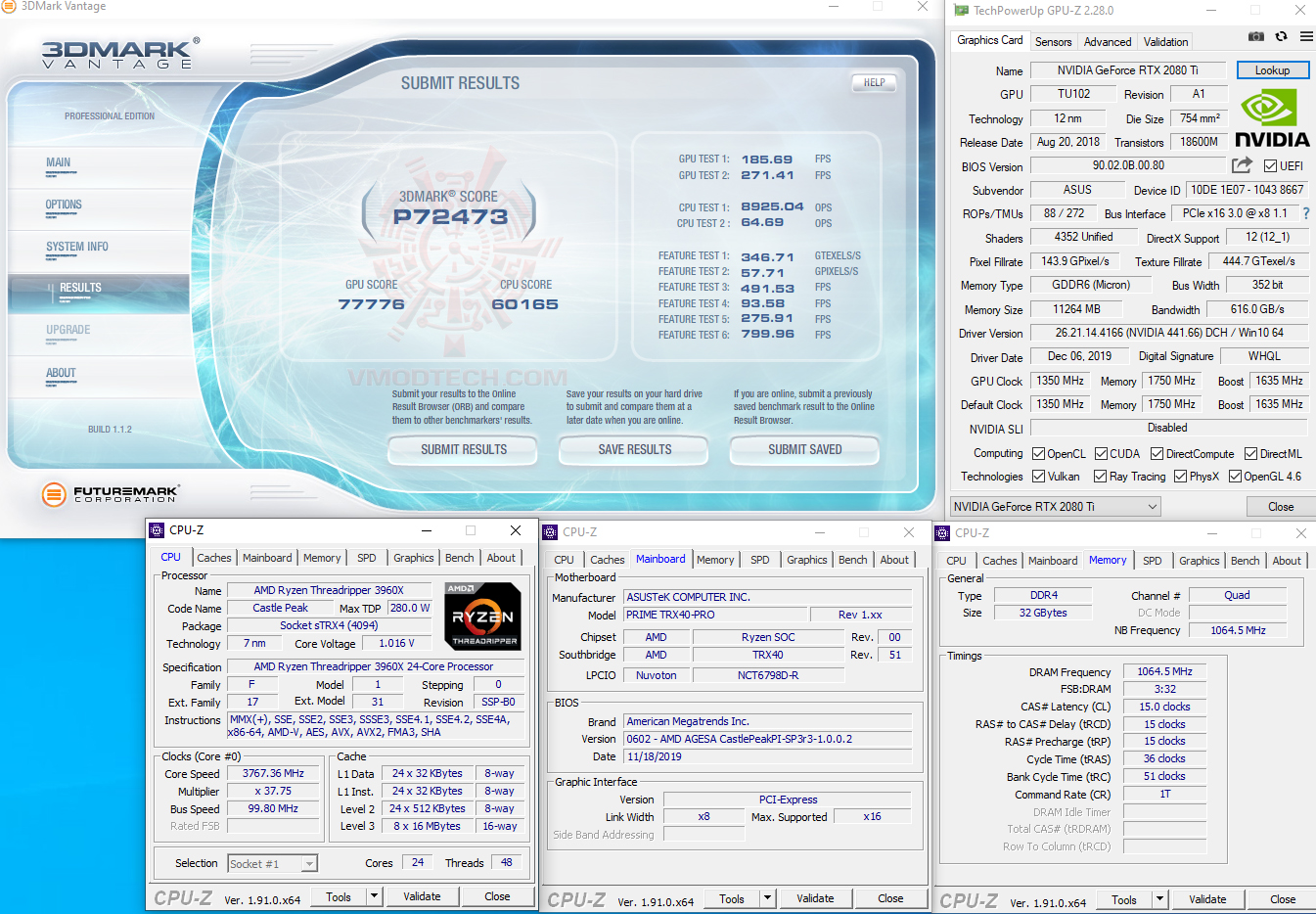Open the SPD tab in CPU-Z
Viewport: 1316px width, 914px height.
coord(367,557)
